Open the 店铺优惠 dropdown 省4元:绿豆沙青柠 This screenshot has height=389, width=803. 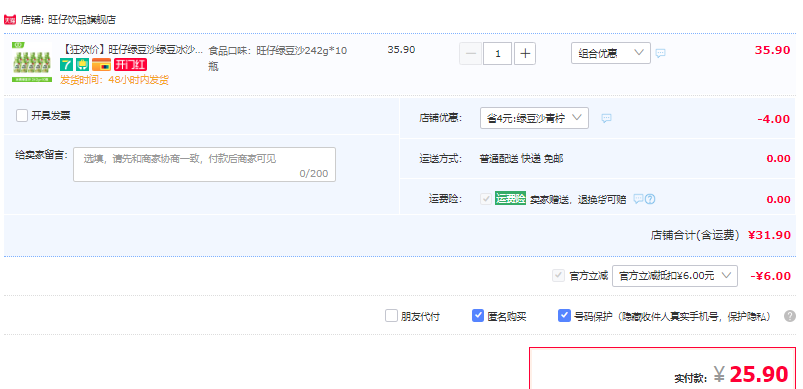point(534,118)
